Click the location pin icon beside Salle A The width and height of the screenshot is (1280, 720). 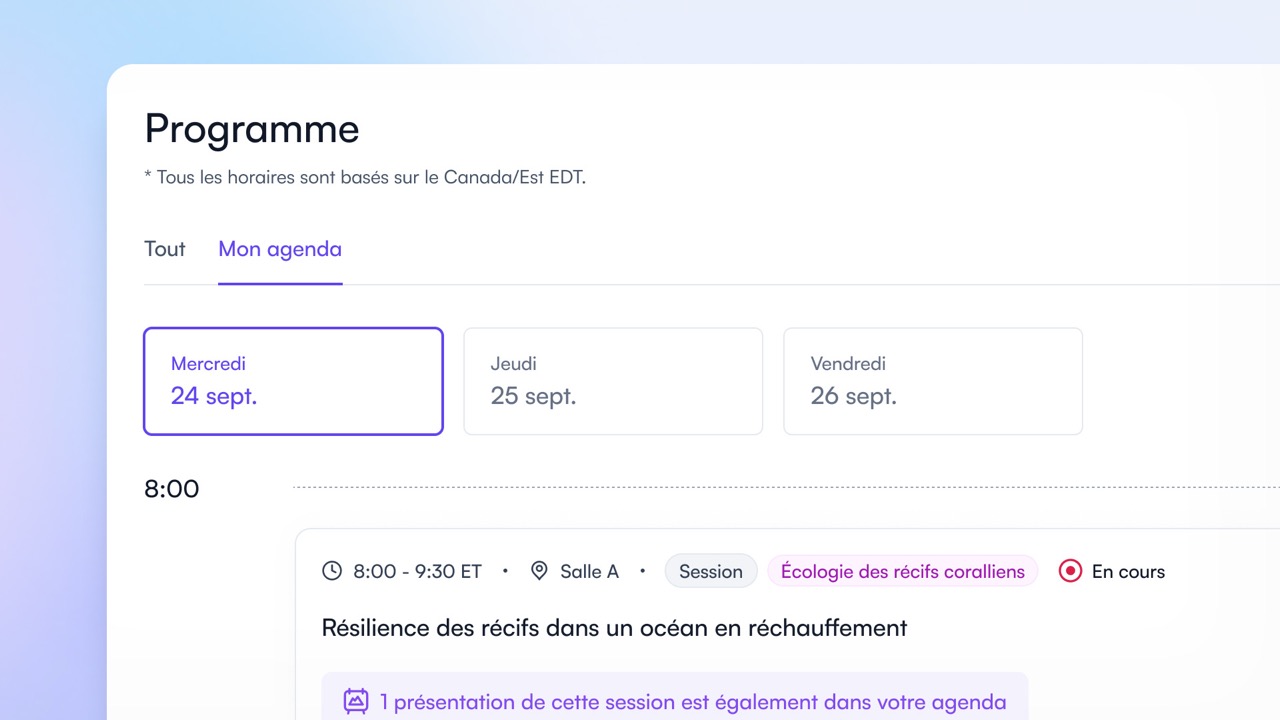tap(539, 570)
